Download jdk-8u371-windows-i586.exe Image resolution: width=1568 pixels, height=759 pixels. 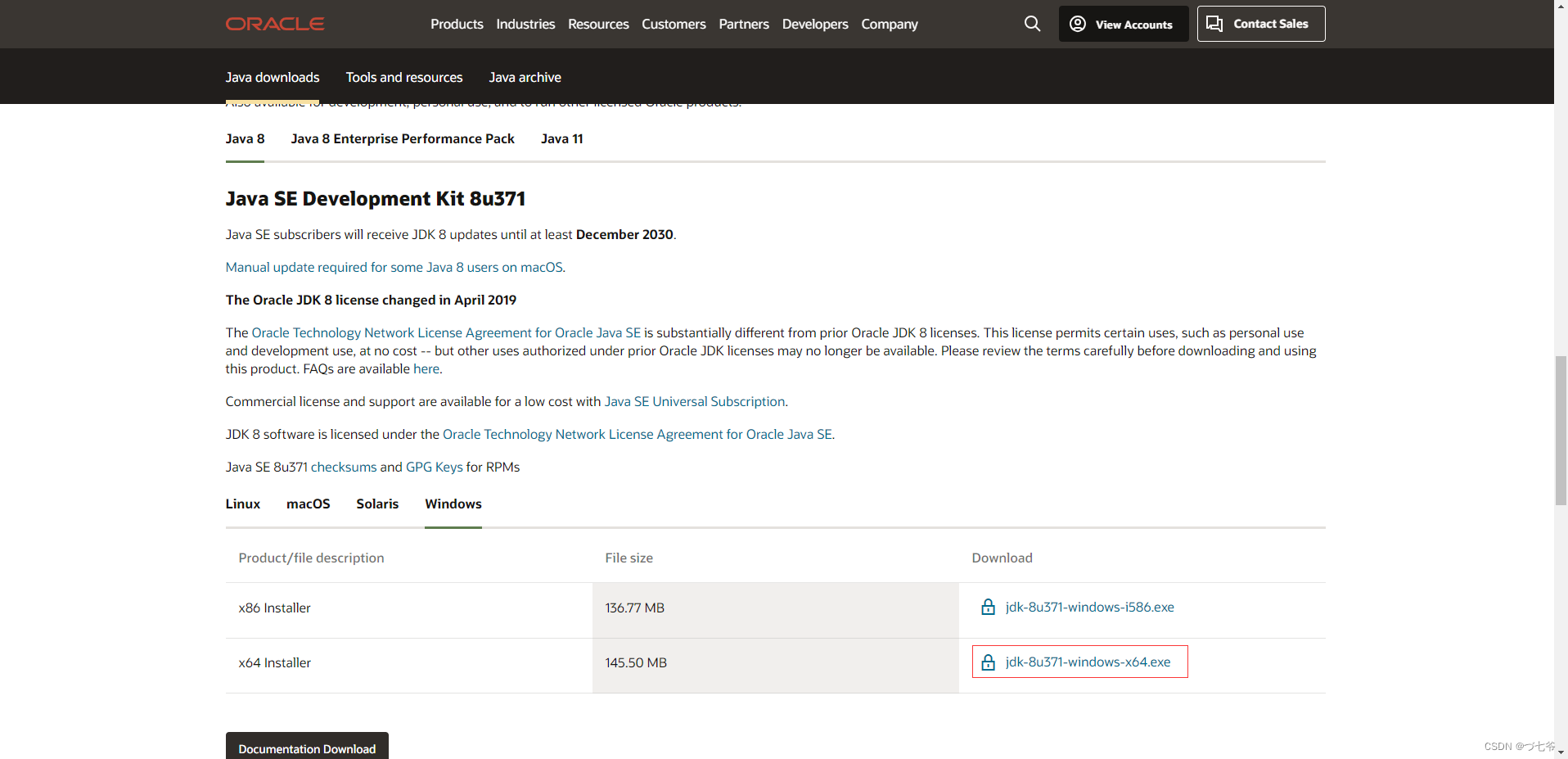coord(1090,607)
